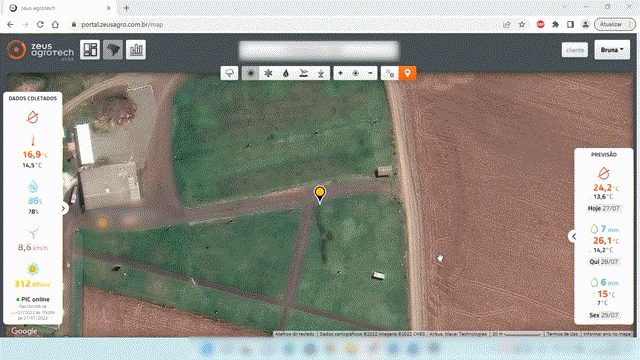The width and height of the screenshot is (640, 360).
Task: Click the 312 Wh/m² radiation value
Action: [32, 284]
